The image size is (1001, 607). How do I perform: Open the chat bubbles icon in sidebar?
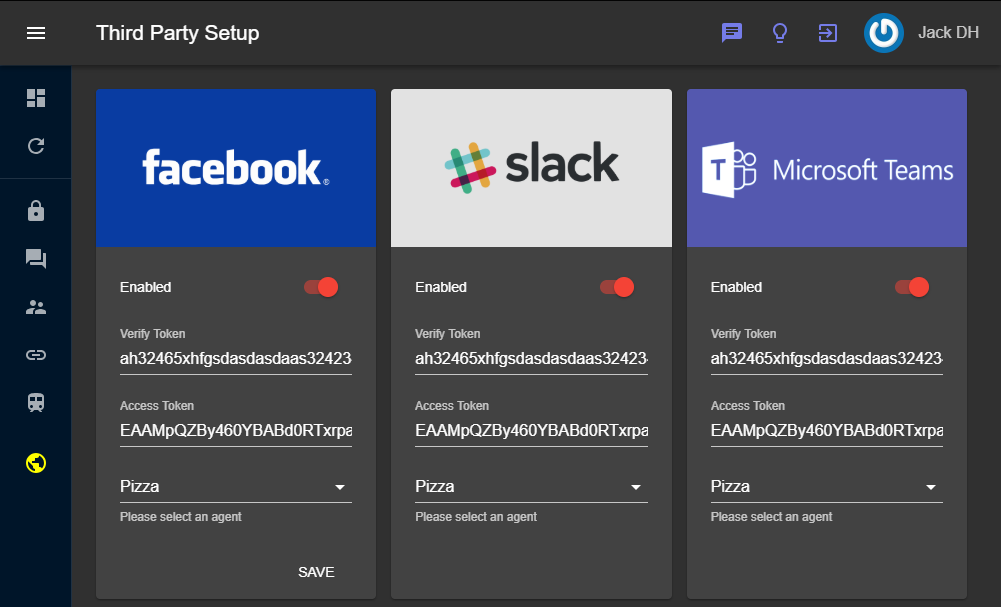pyautogui.click(x=36, y=259)
